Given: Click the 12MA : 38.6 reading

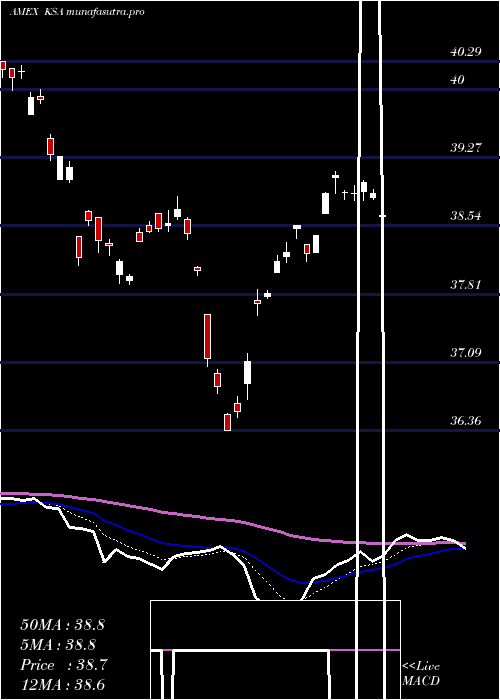Looking at the screenshot, I should click(x=62, y=684).
